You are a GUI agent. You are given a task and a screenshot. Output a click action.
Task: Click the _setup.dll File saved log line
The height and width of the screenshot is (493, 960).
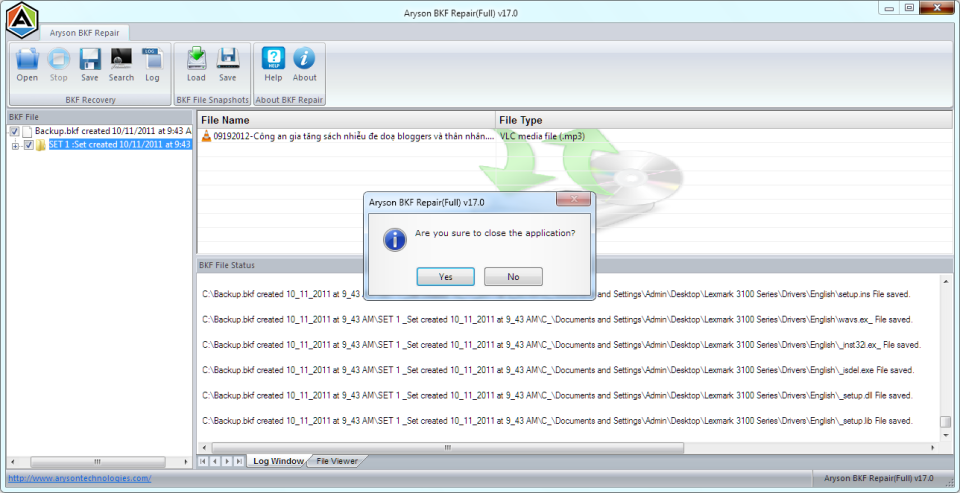click(557, 395)
